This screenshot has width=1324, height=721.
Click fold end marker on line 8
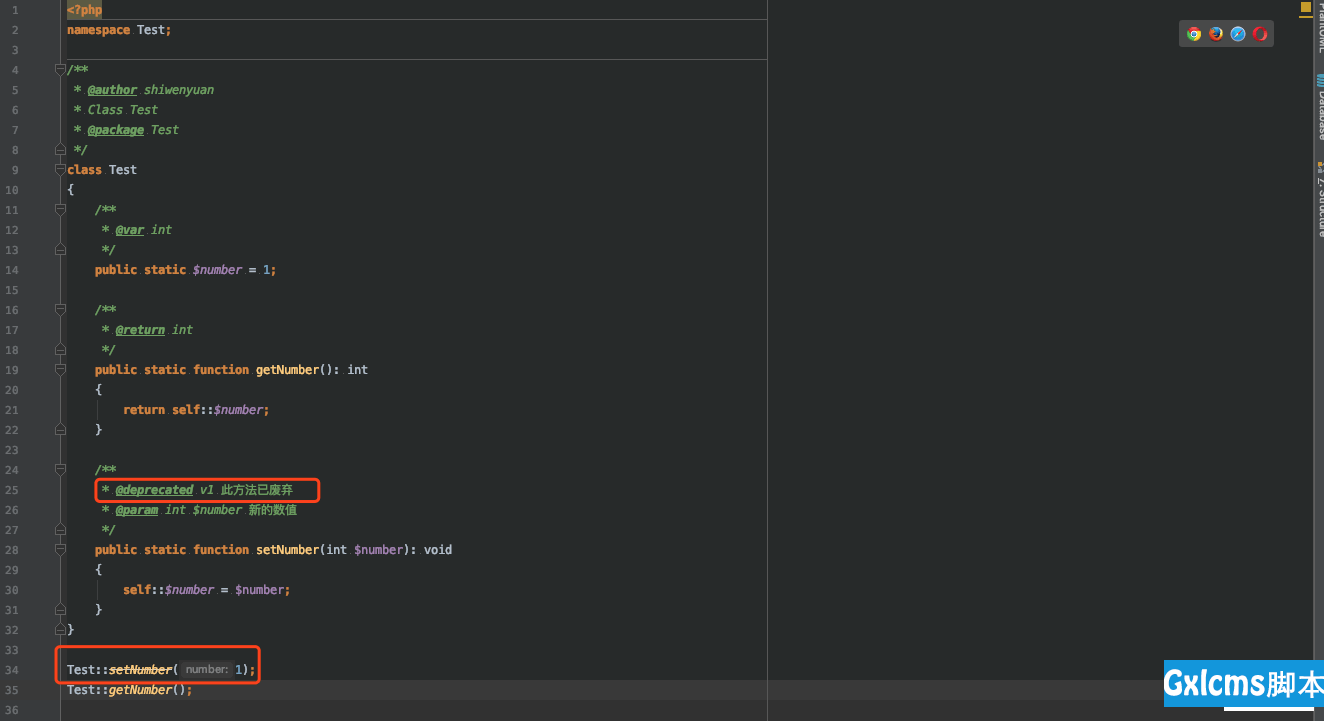tap(60, 150)
